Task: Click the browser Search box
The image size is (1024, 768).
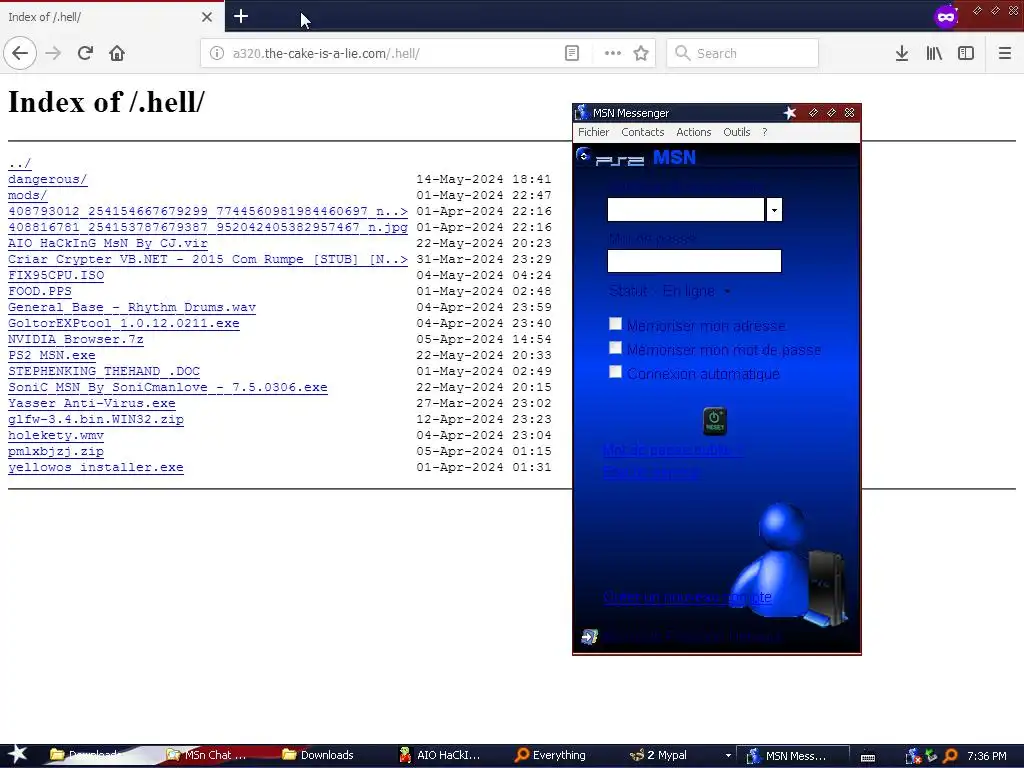Action: click(x=743, y=53)
